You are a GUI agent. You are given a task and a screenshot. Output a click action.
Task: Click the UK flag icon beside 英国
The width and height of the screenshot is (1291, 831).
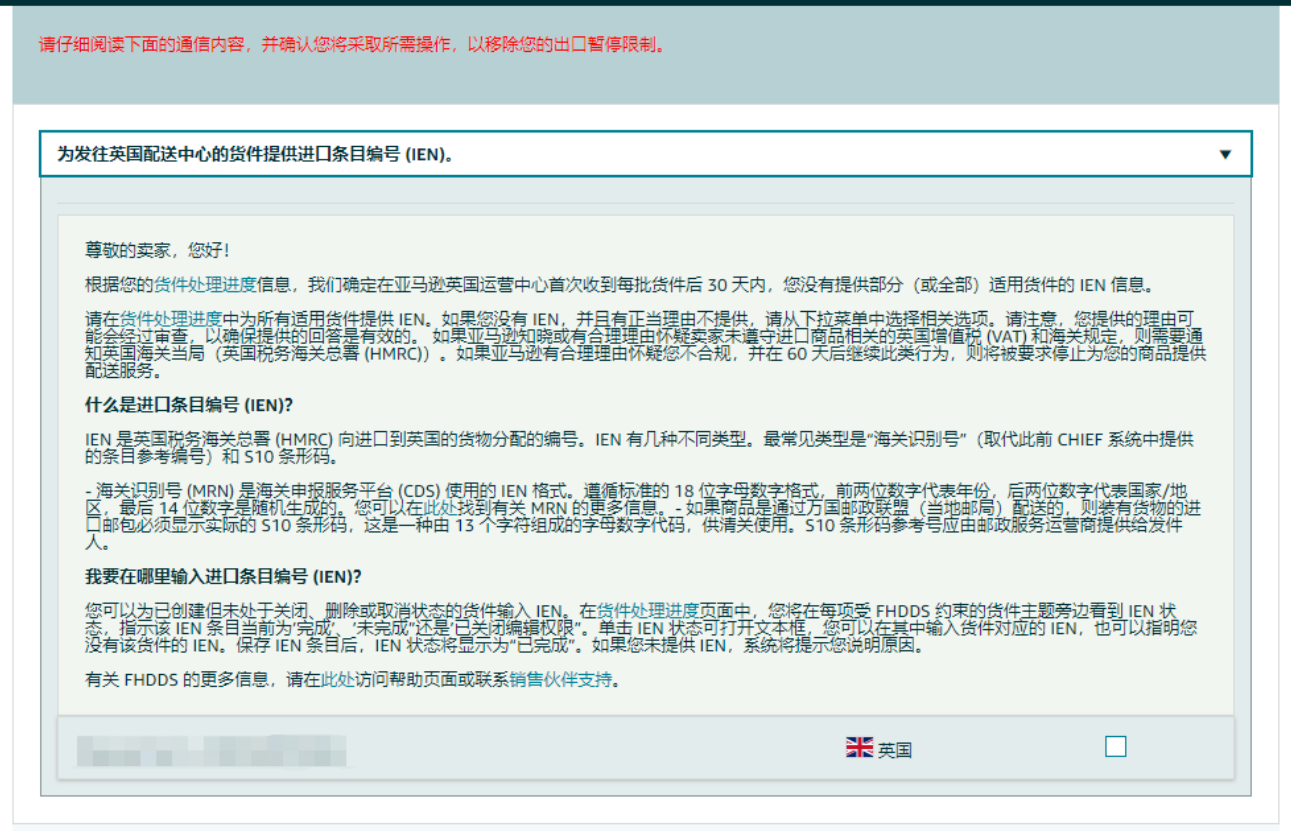coord(859,747)
